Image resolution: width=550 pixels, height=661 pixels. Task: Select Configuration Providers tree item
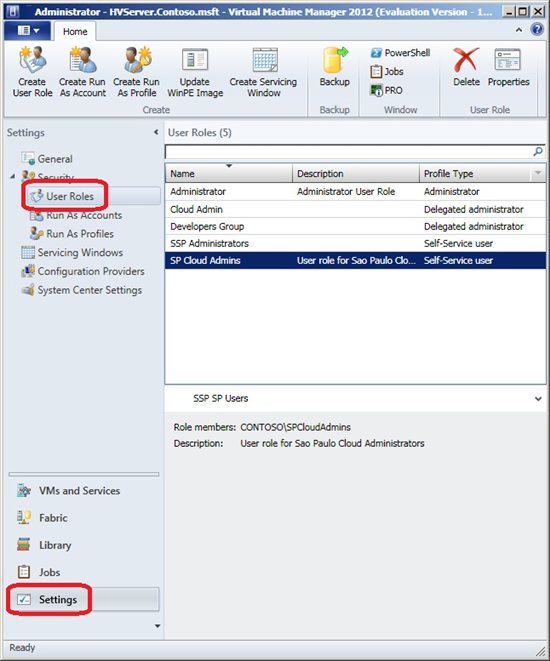[x=83, y=271]
